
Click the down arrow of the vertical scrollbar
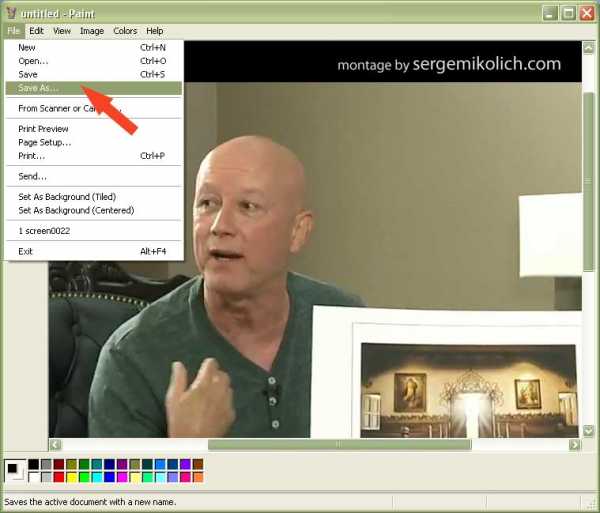click(x=588, y=431)
